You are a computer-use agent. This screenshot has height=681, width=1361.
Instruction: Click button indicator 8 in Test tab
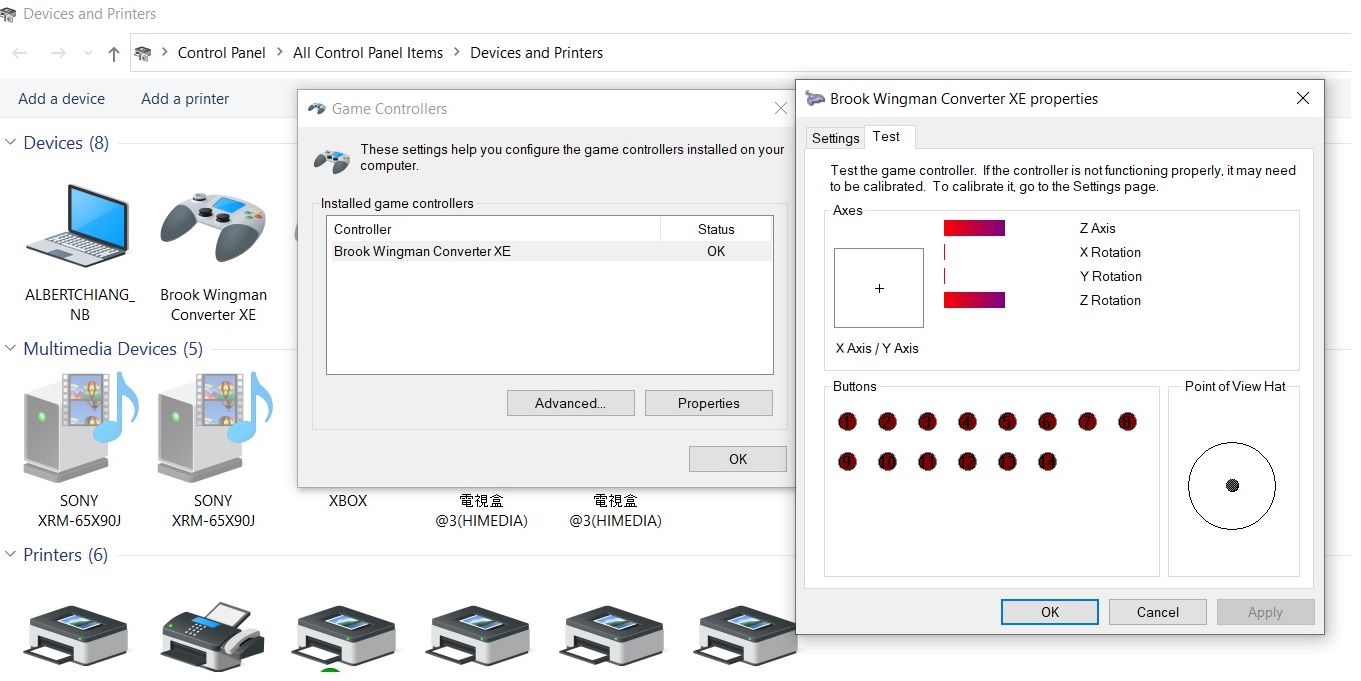tap(1128, 422)
